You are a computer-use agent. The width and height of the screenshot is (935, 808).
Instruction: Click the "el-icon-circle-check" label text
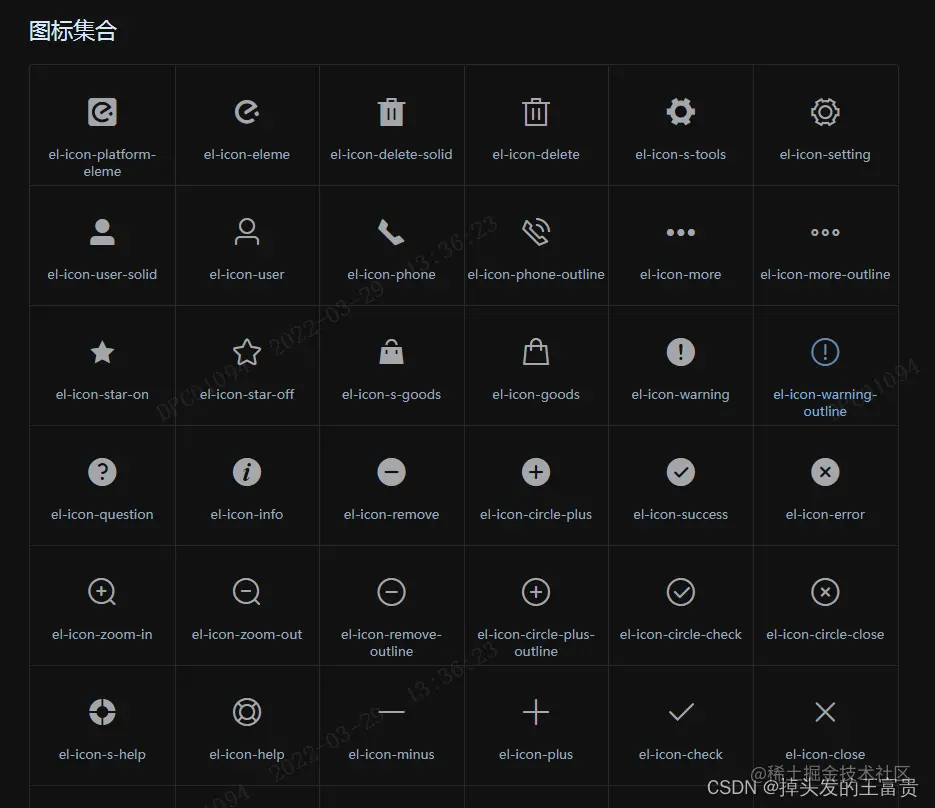680,634
